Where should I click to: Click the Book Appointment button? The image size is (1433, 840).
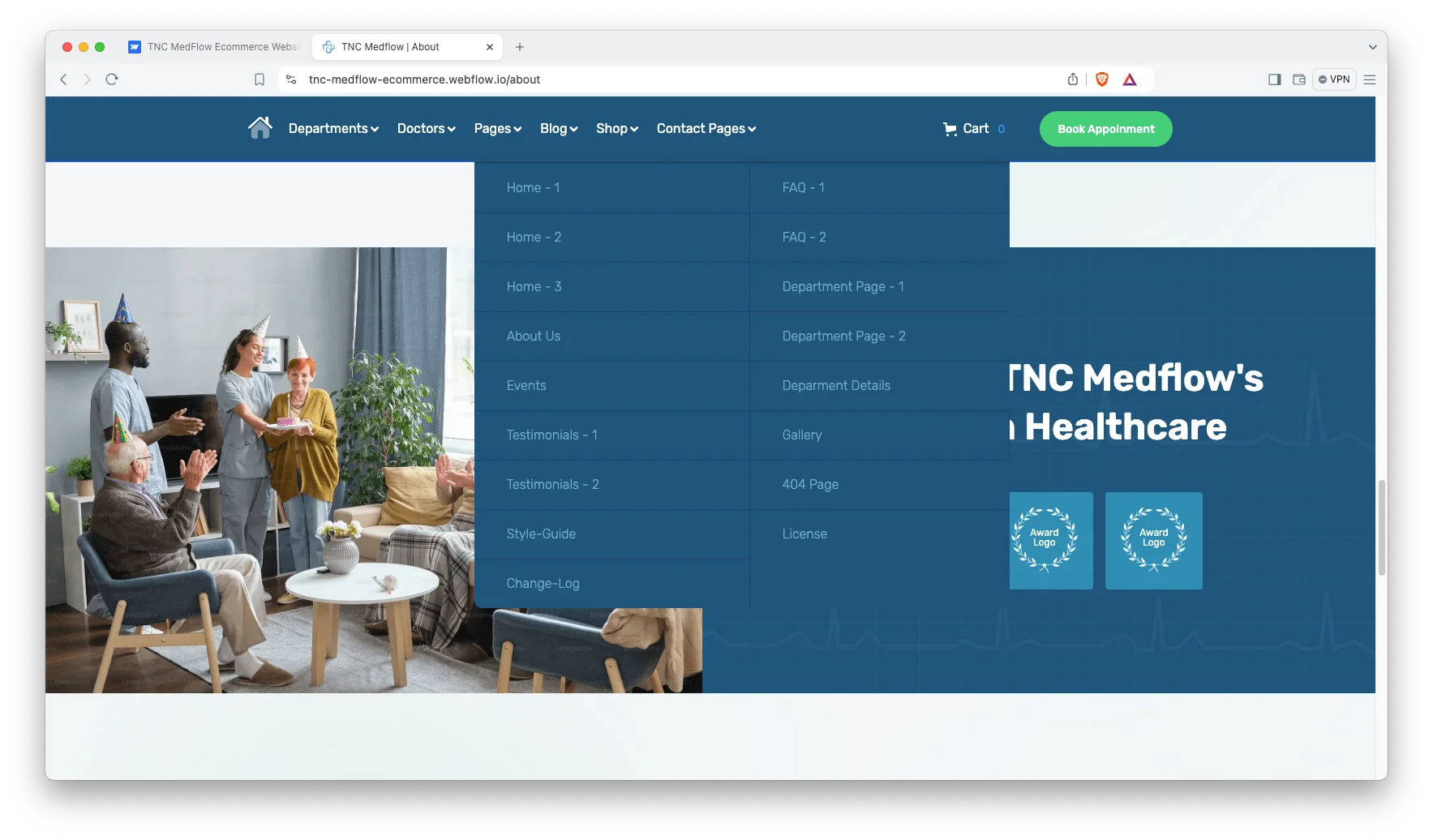[1105, 129]
